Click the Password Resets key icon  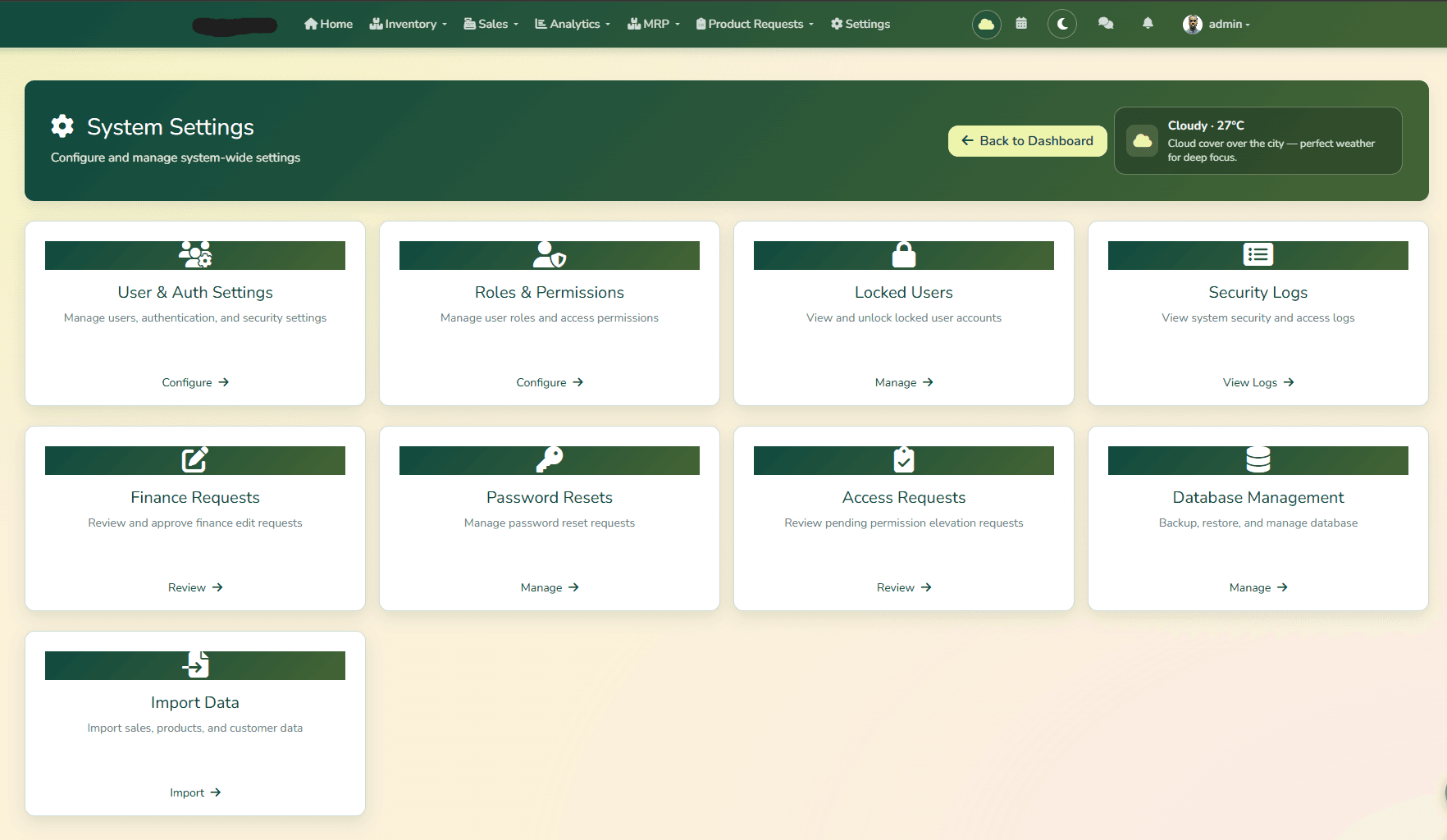(550, 459)
